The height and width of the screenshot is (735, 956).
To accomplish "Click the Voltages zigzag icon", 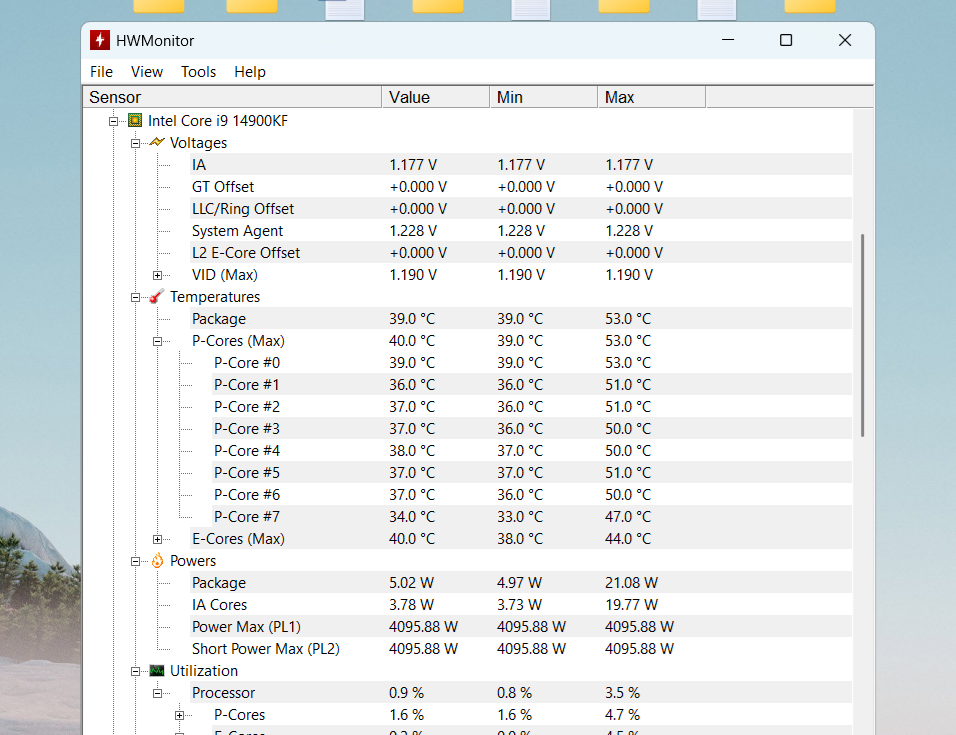I will click(x=157, y=142).
